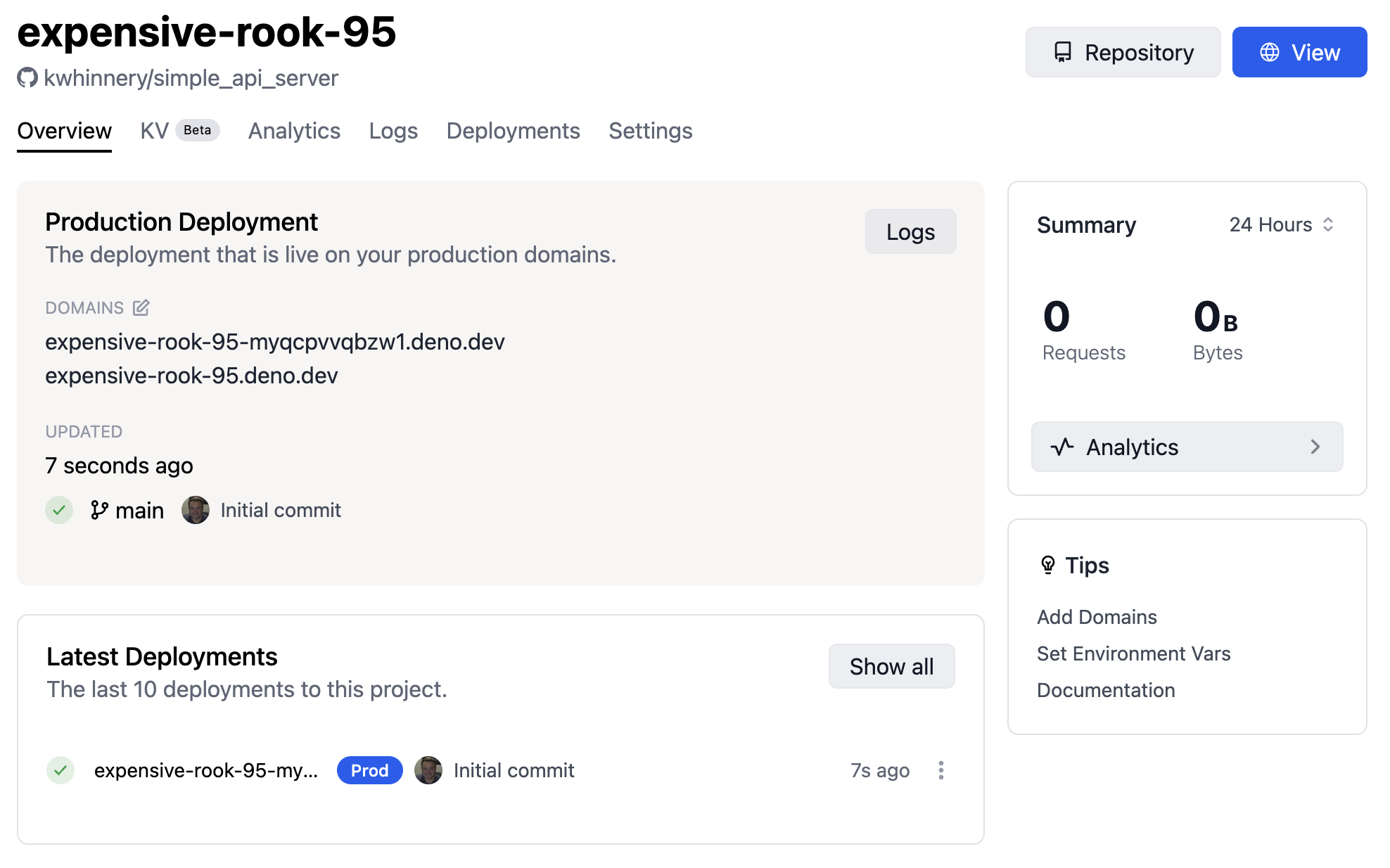Image resolution: width=1390 pixels, height=868 pixels.
Task: Click the branch icon beside main
Action: click(x=100, y=509)
